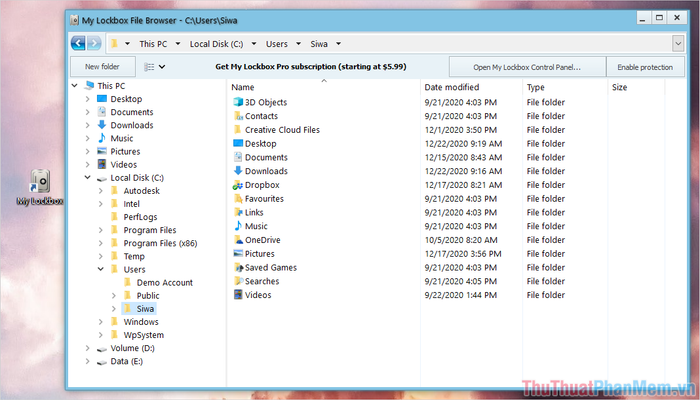This screenshot has width=700, height=400.
Task: Select the Searches folder icon
Action: coord(238,281)
